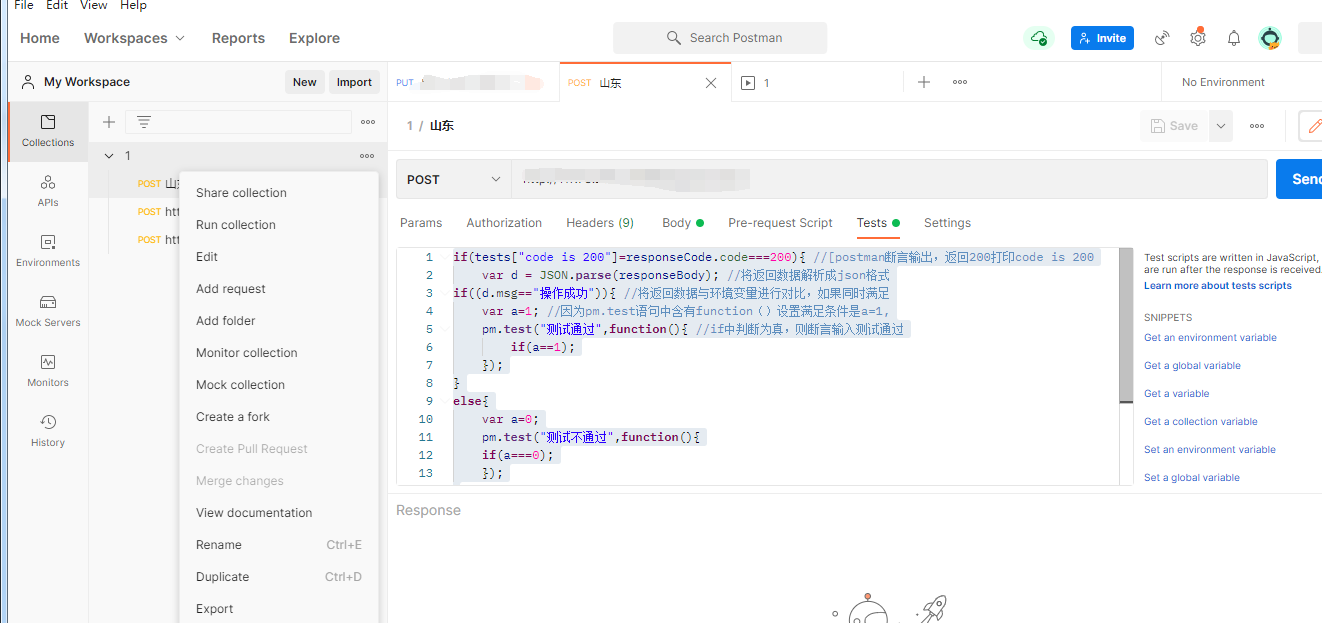Collapse collection 1 in the tree

click(109, 156)
